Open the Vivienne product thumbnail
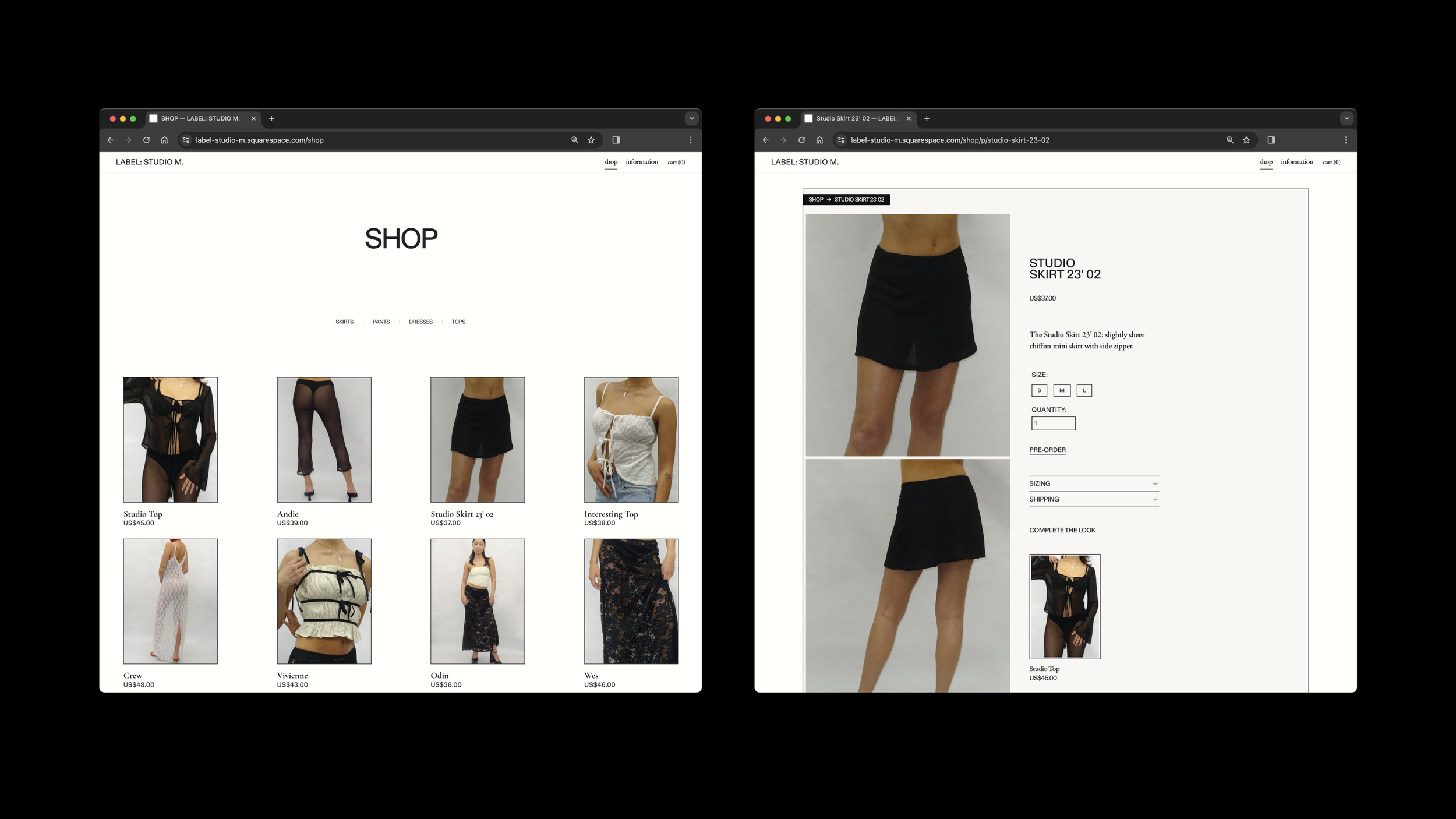The height and width of the screenshot is (819, 1456). (324, 601)
